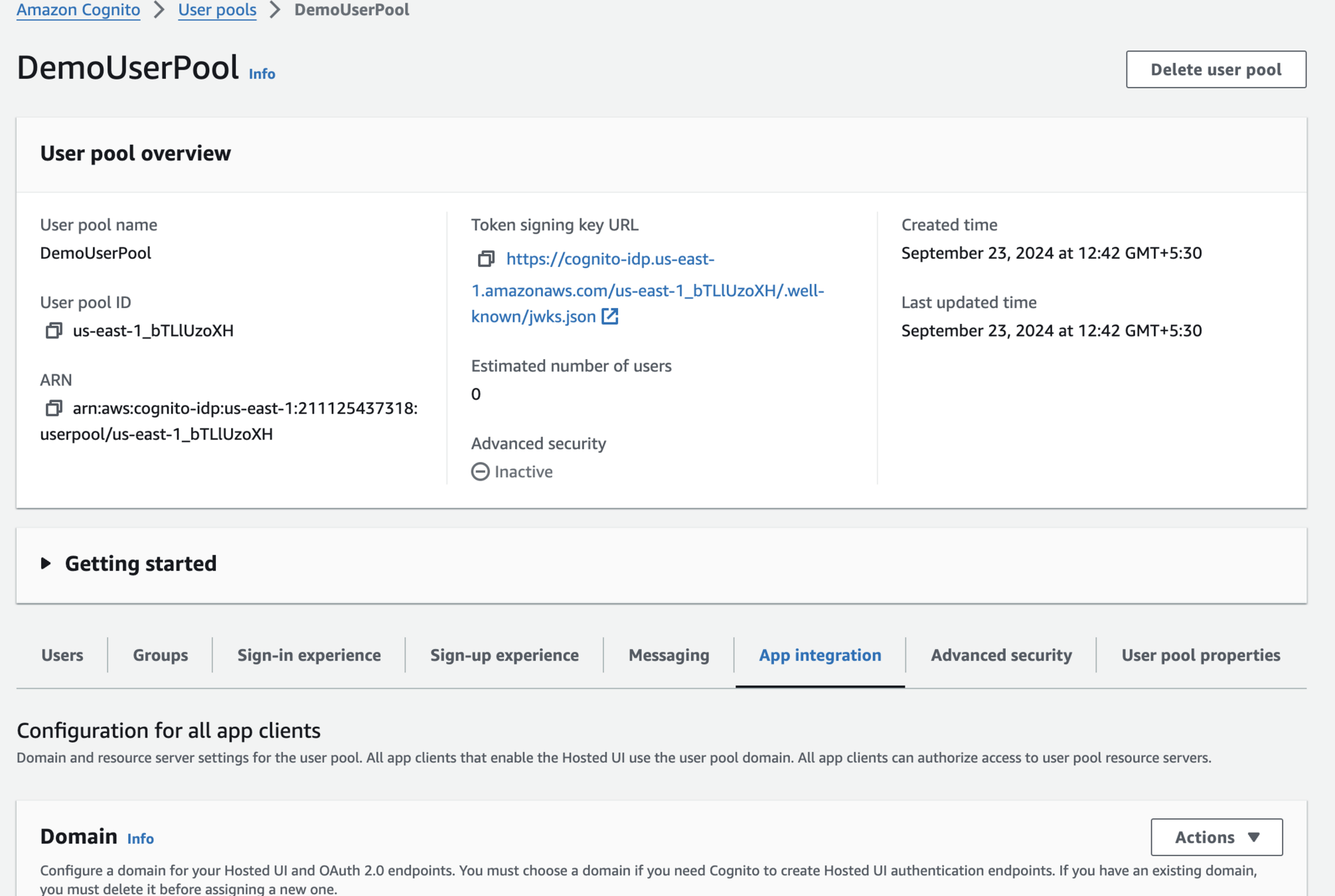Screen dimensions: 1335x896
Task: Click Info link beside Domain heading
Action: (x=140, y=839)
